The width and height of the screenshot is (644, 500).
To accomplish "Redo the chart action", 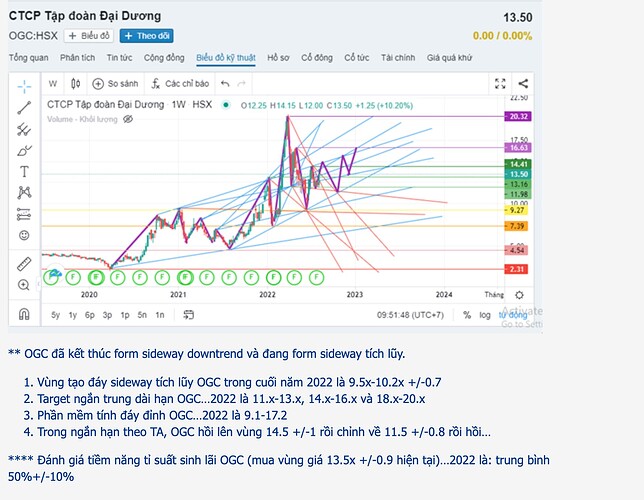I will 242,84.
